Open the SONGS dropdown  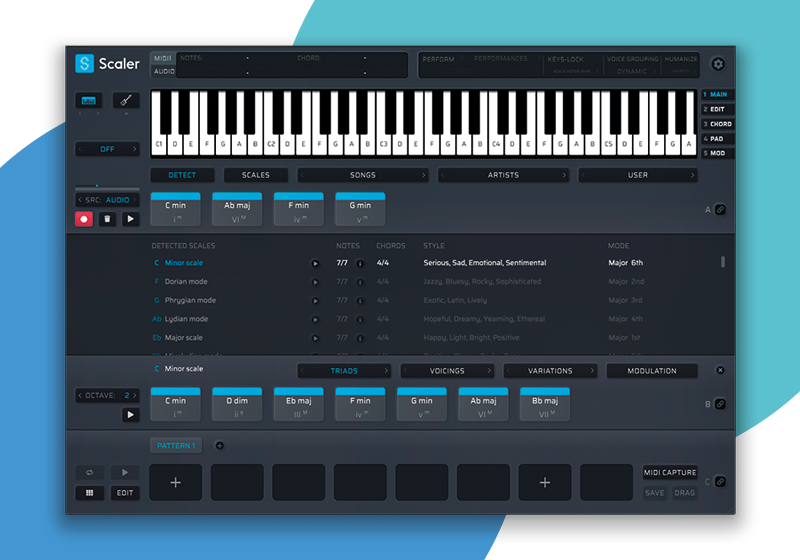click(363, 175)
